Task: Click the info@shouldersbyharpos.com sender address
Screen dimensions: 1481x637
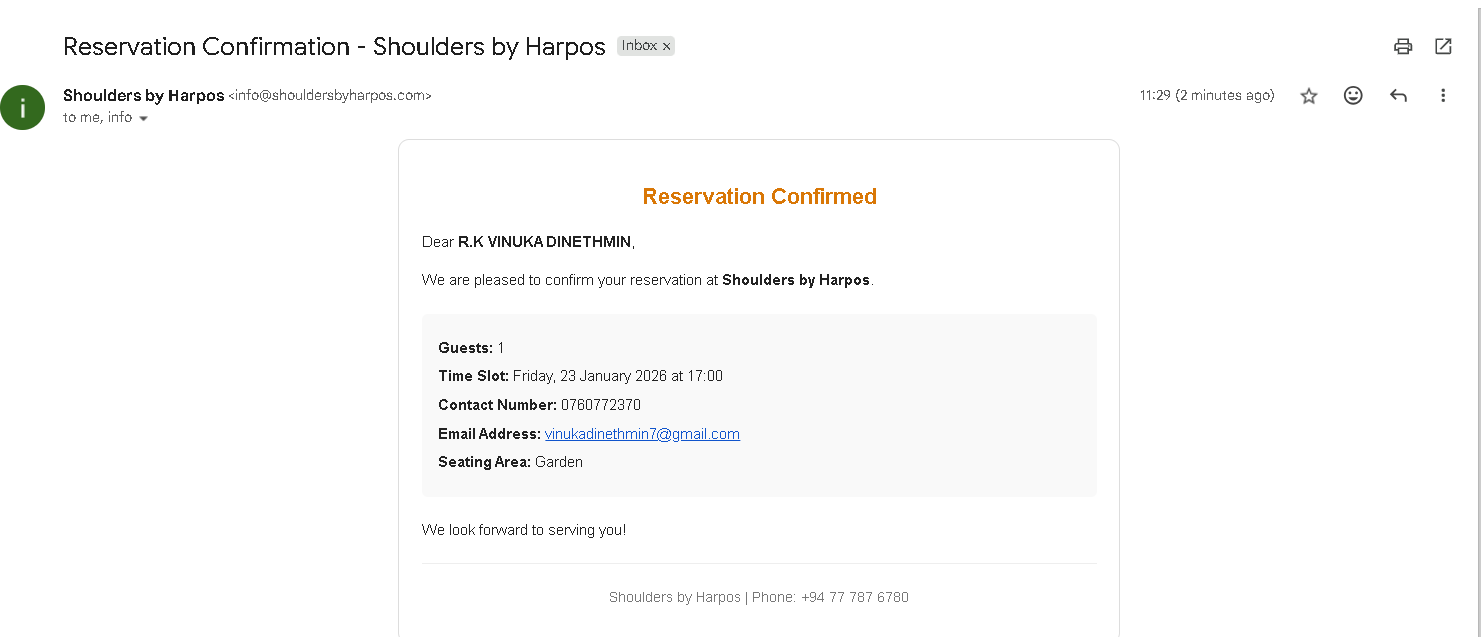Action: [330, 96]
